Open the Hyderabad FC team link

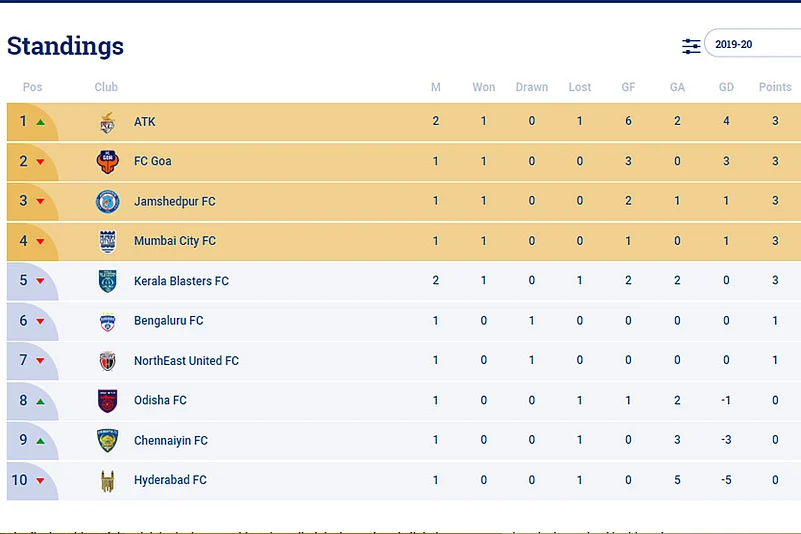coord(170,480)
